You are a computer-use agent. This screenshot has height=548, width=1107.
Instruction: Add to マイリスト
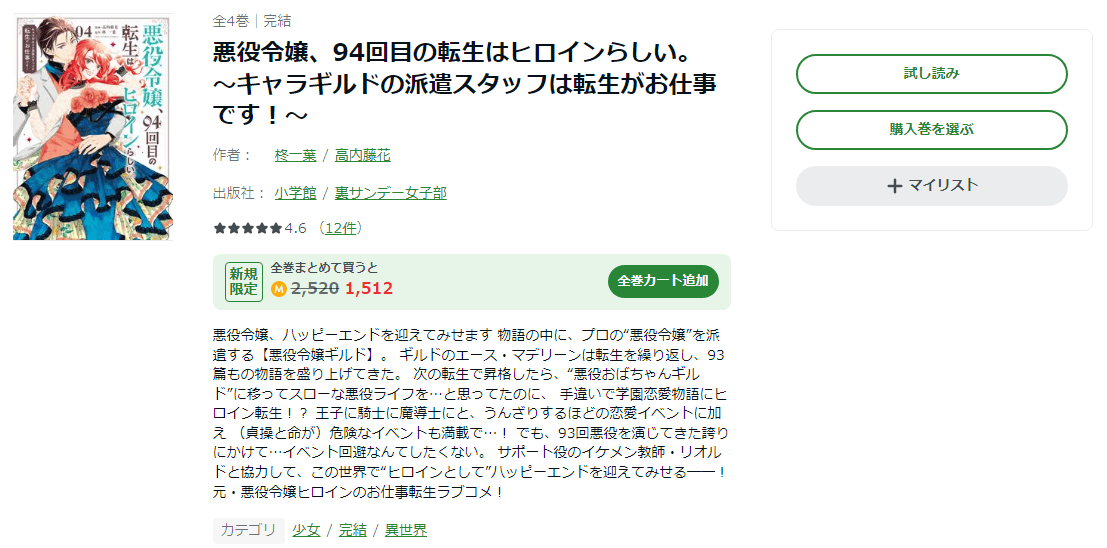pos(931,185)
